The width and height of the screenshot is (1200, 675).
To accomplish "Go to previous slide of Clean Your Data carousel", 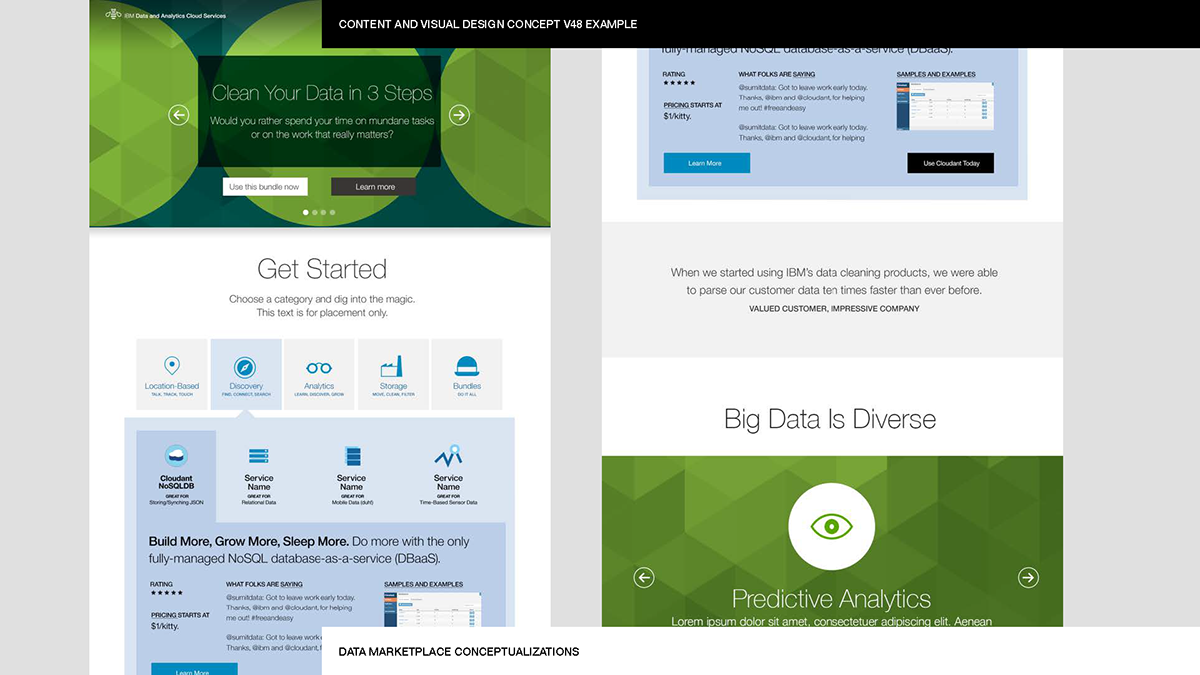I will (x=179, y=115).
